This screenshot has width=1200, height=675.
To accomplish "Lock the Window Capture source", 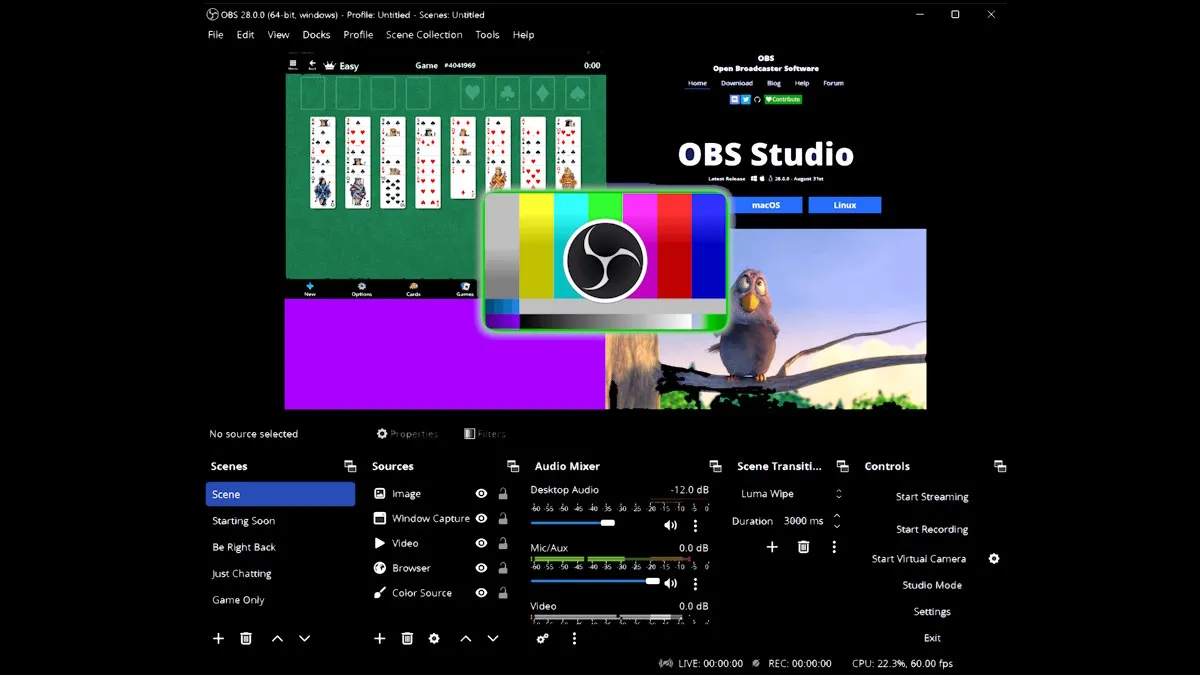I will click(502, 519).
